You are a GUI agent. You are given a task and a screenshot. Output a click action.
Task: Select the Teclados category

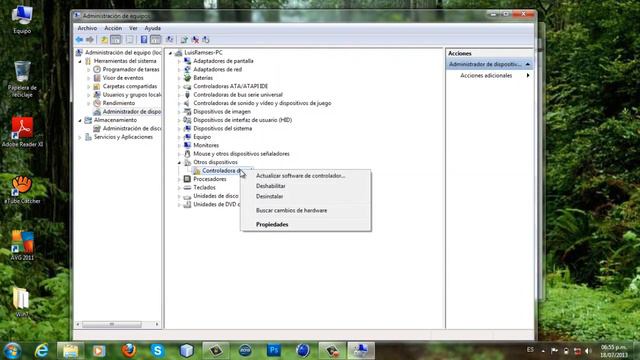click(204, 188)
